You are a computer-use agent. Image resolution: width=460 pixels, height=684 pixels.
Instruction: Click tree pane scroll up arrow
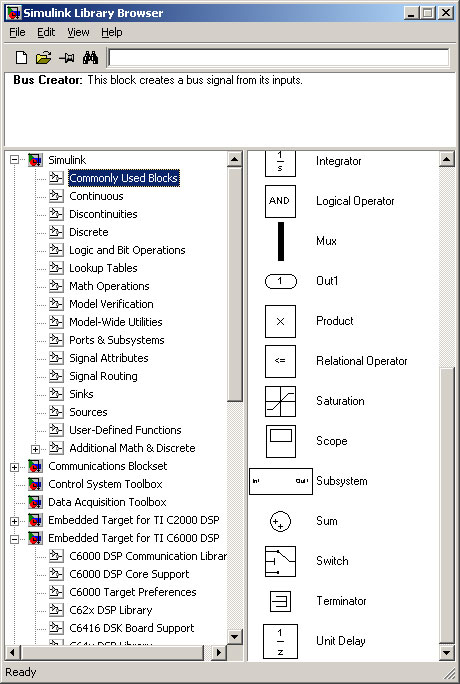tap(235, 159)
